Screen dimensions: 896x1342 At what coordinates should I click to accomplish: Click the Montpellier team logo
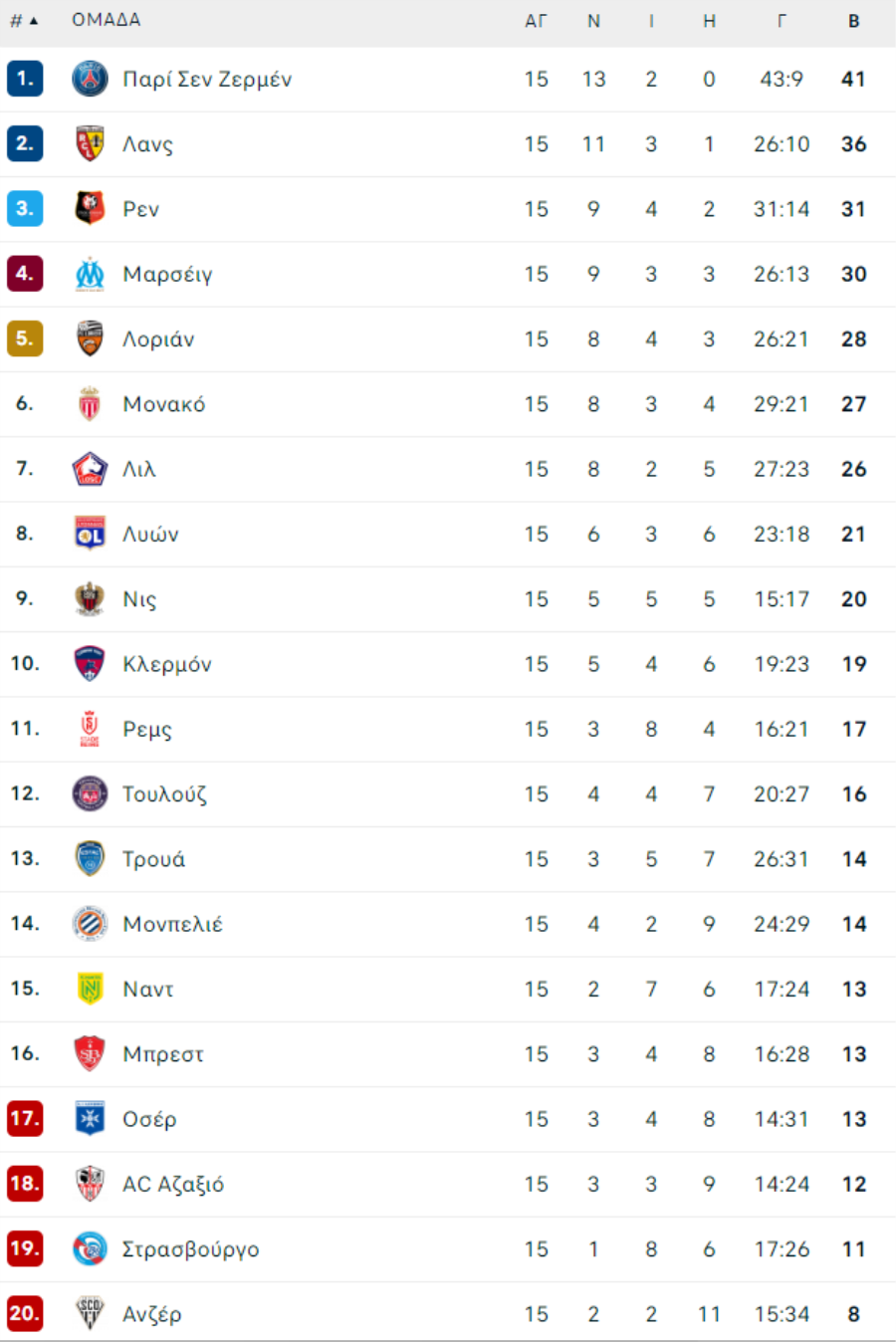pos(90,924)
